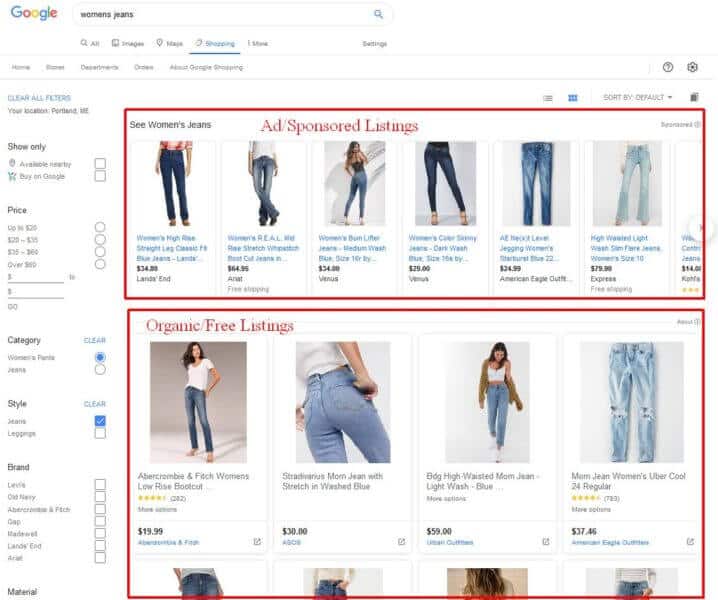
Task: Click the maximum price input field
Action: click(36, 292)
